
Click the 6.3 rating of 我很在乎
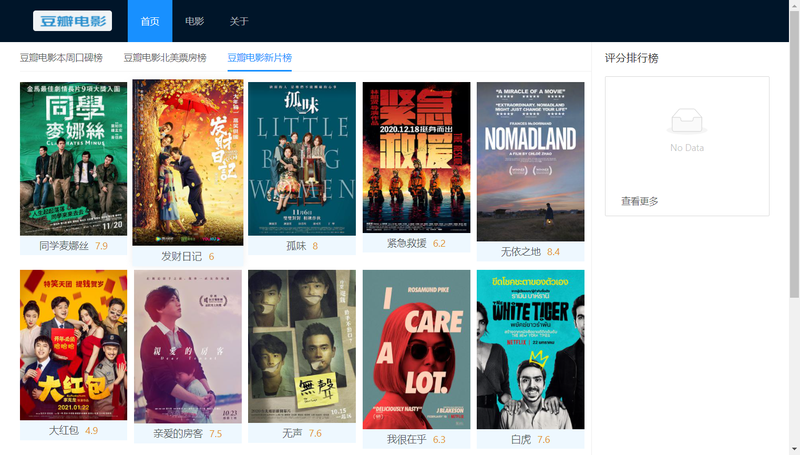click(439, 439)
